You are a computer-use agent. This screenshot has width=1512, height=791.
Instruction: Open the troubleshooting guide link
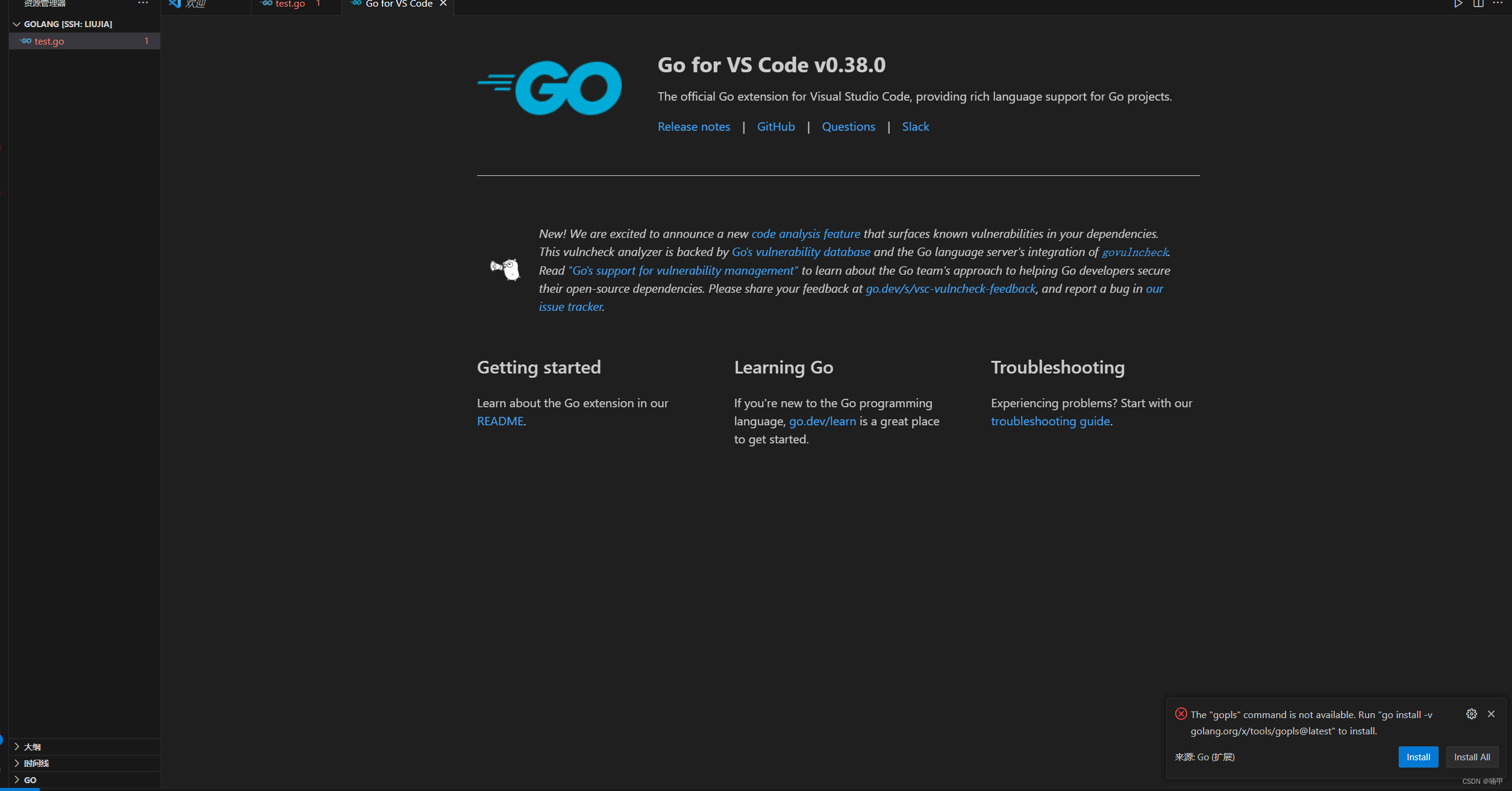point(1050,421)
